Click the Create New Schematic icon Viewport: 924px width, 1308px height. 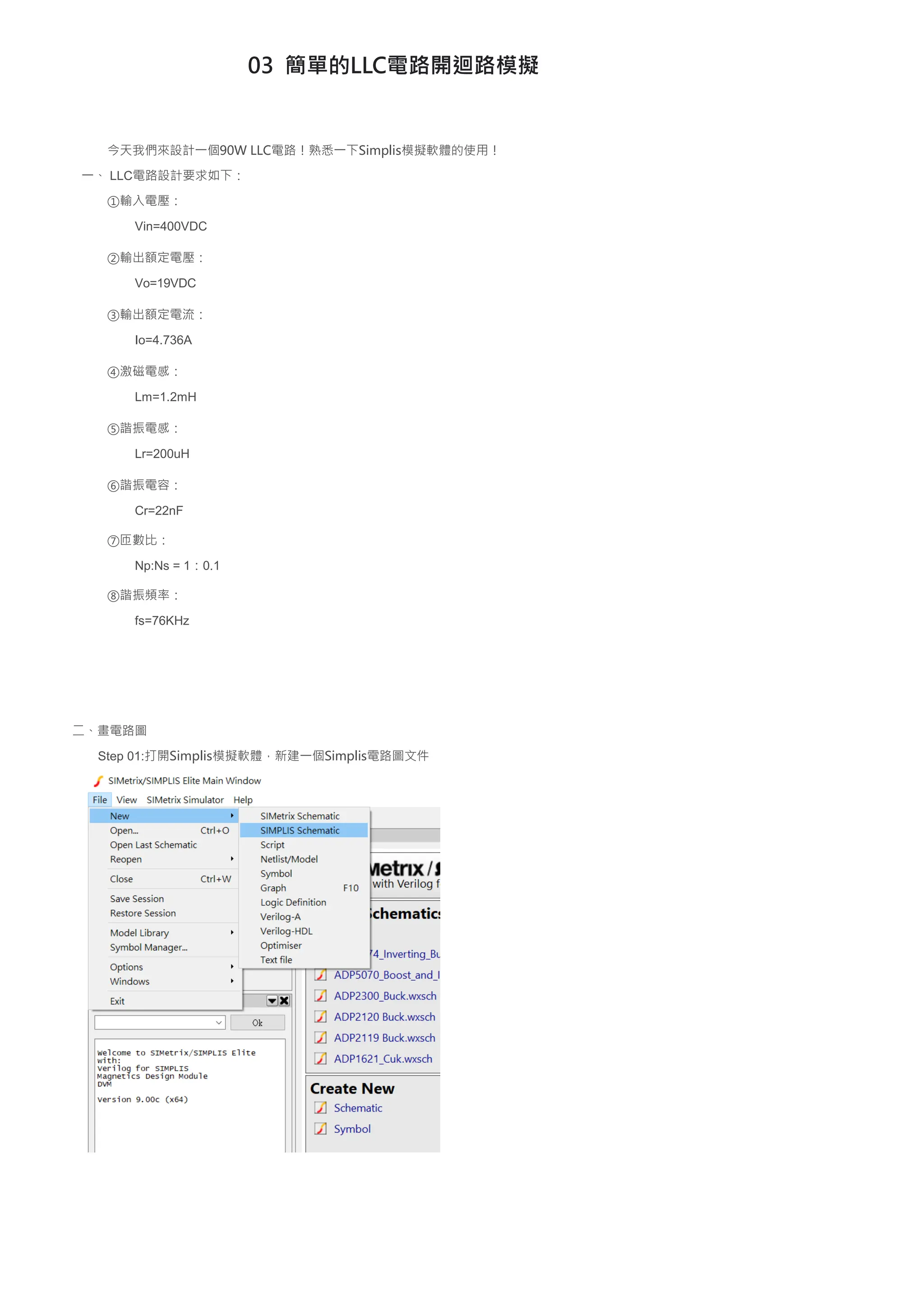click(x=320, y=1108)
